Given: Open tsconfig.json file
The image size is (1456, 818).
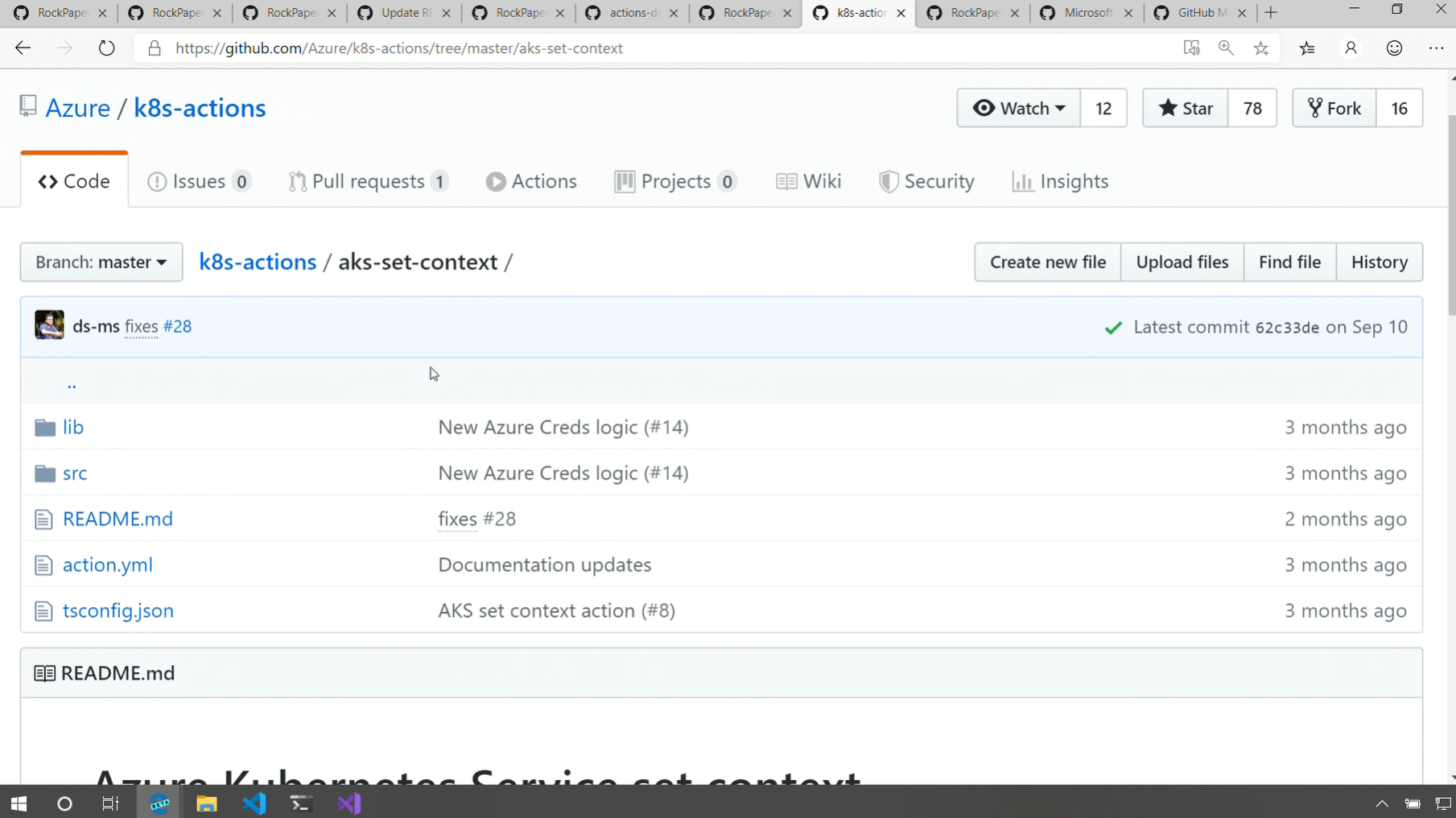Looking at the screenshot, I should point(118,610).
